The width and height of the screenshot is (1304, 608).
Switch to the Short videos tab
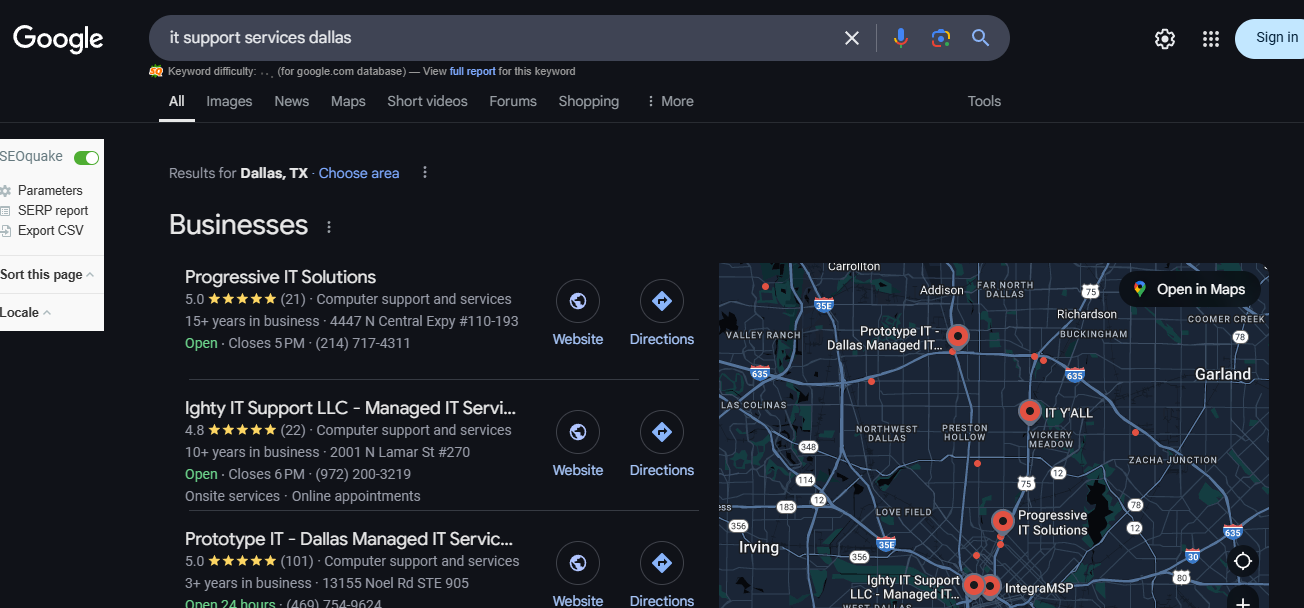[x=427, y=101]
